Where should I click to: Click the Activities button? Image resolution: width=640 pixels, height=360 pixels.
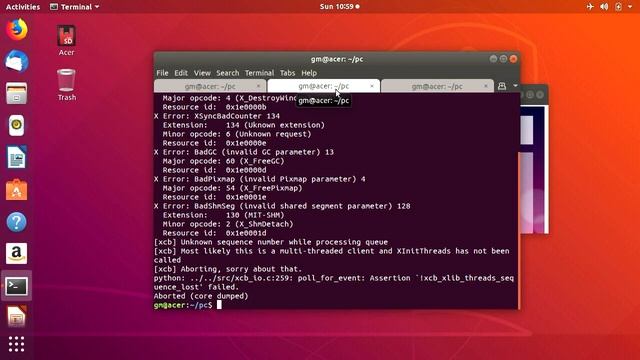[23, 7]
